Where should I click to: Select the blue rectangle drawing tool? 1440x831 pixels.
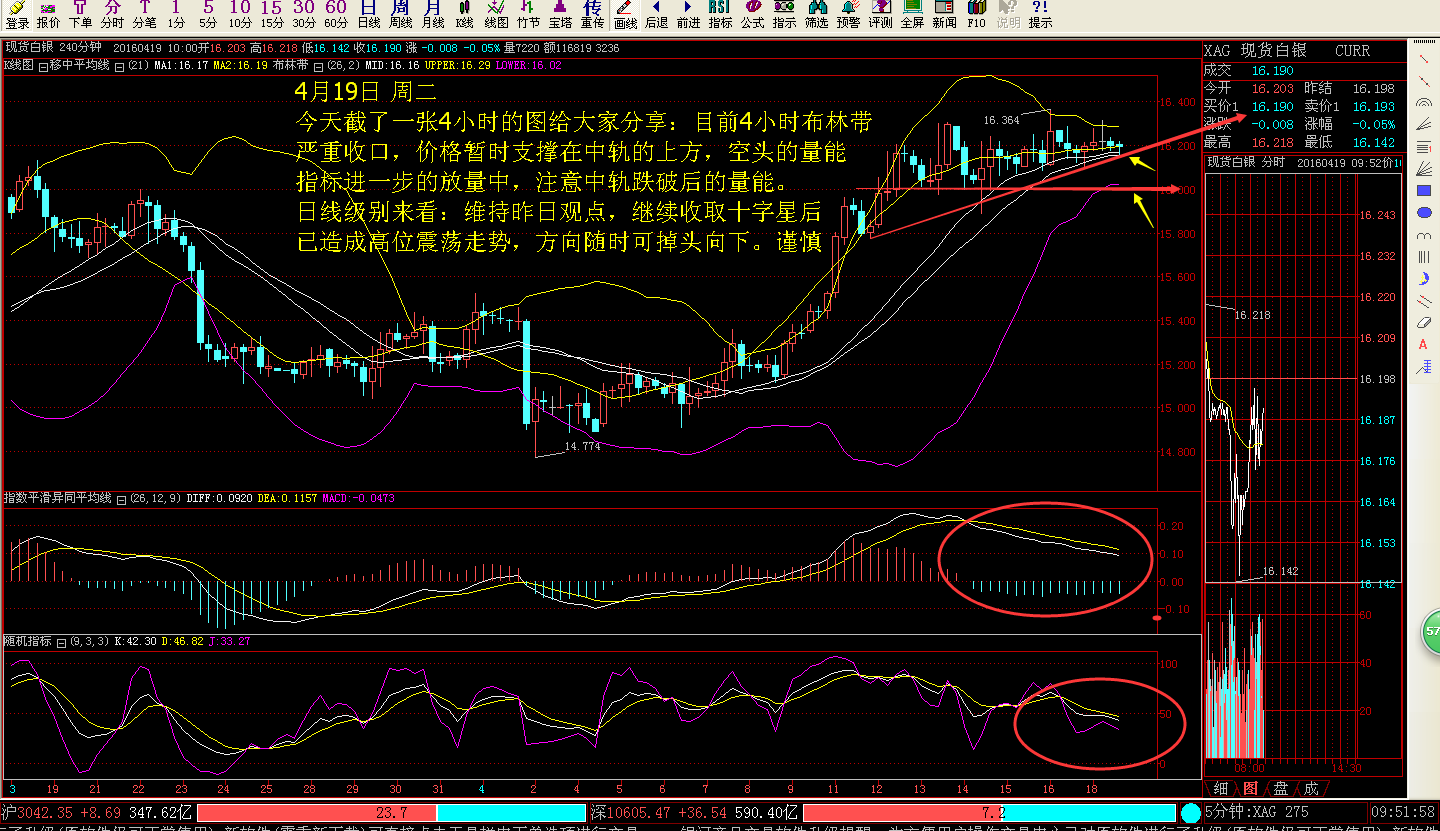point(1424,190)
